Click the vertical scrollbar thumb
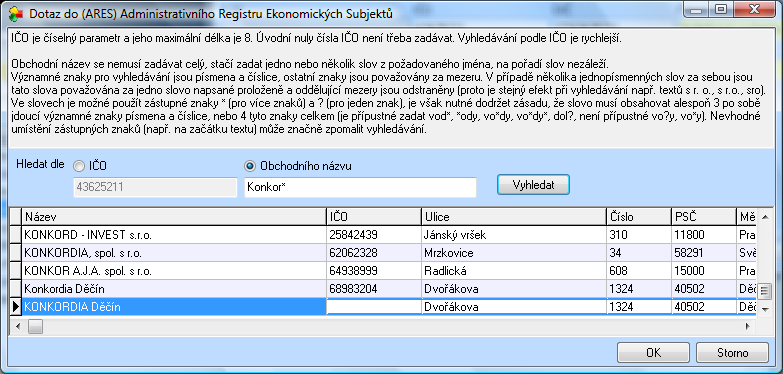This screenshot has width=783, height=374. coord(764,292)
